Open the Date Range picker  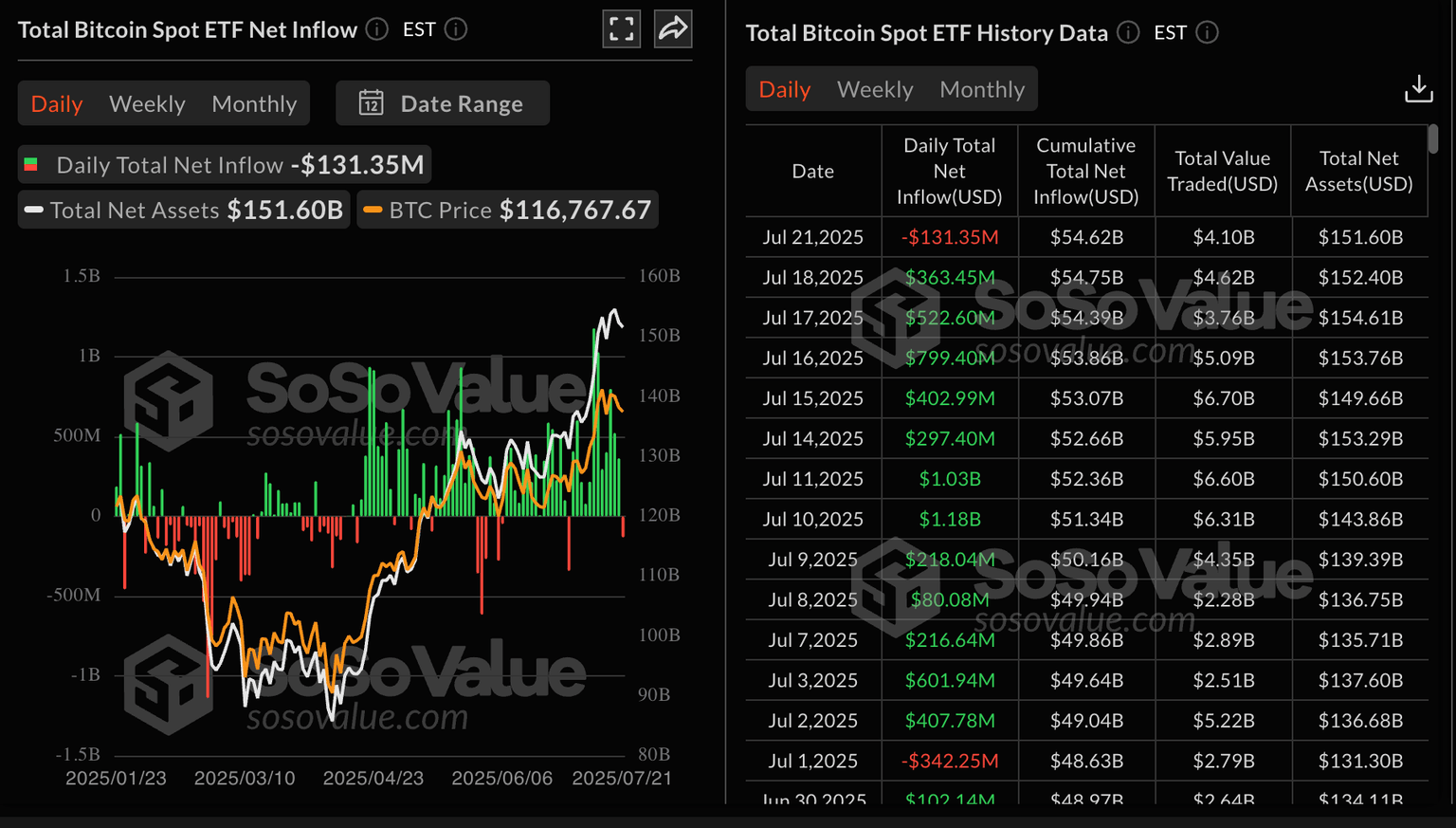pyautogui.click(x=443, y=103)
